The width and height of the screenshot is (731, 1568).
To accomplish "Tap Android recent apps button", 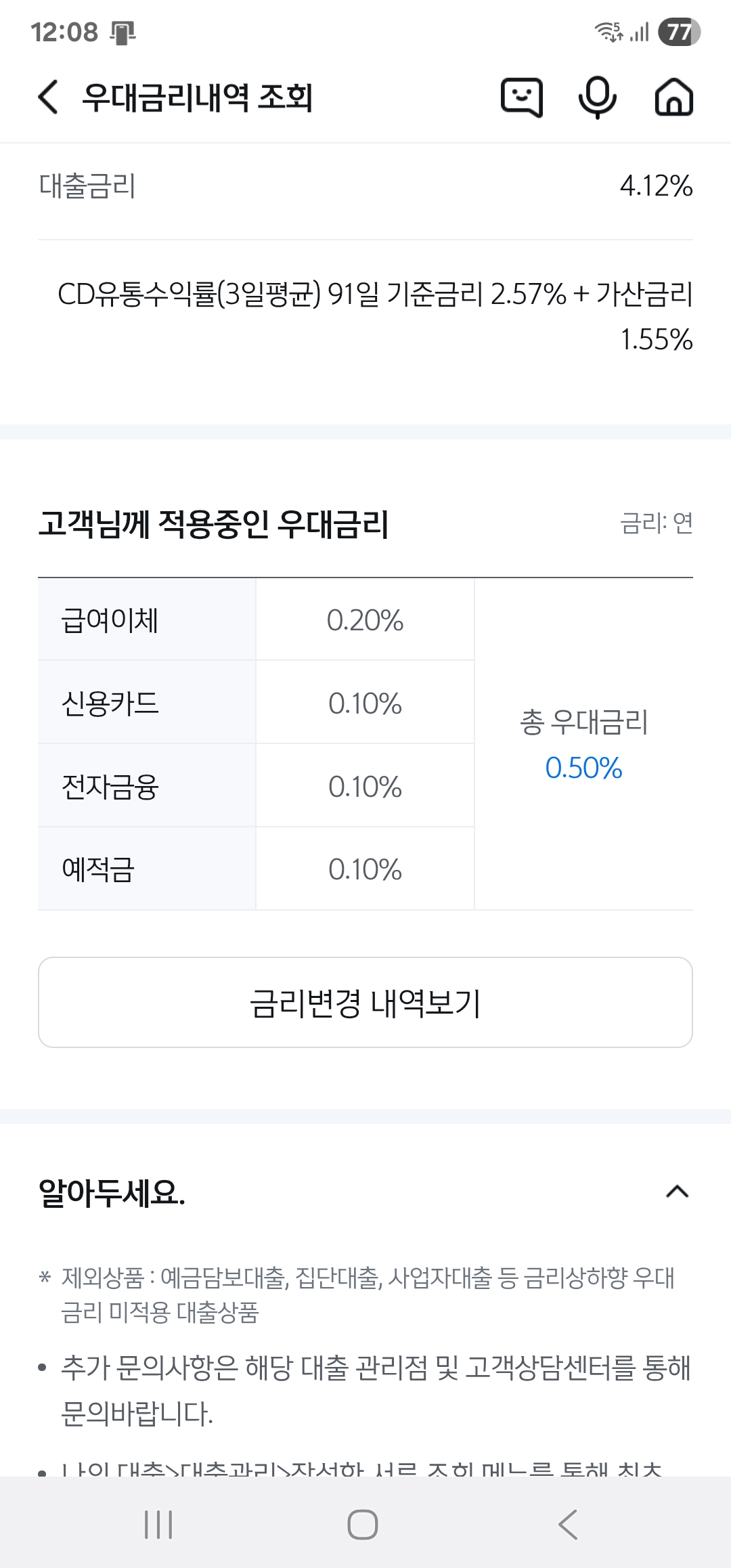I will coord(158,1525).
